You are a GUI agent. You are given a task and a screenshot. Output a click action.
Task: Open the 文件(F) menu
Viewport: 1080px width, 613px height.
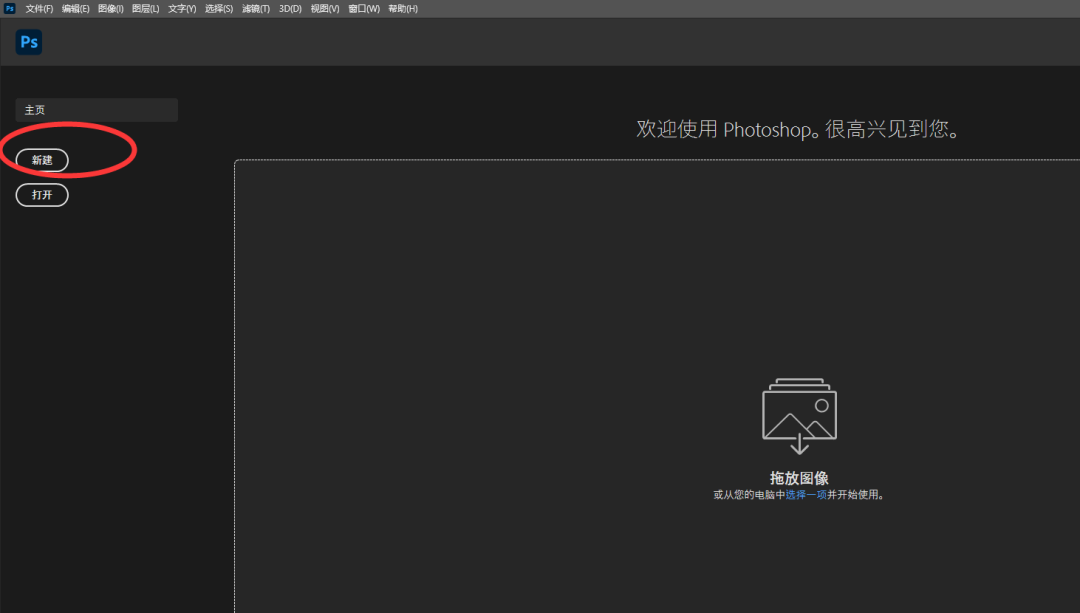point(39,9)
